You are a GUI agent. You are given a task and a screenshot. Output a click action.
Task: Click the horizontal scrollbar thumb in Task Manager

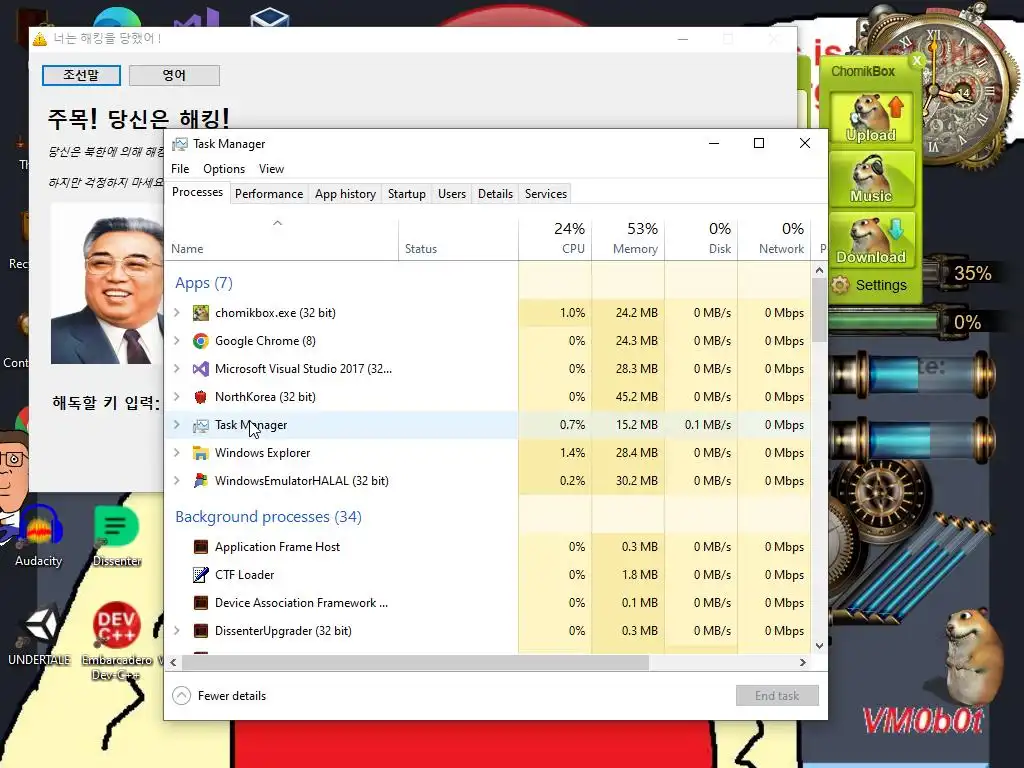point(415,663)
